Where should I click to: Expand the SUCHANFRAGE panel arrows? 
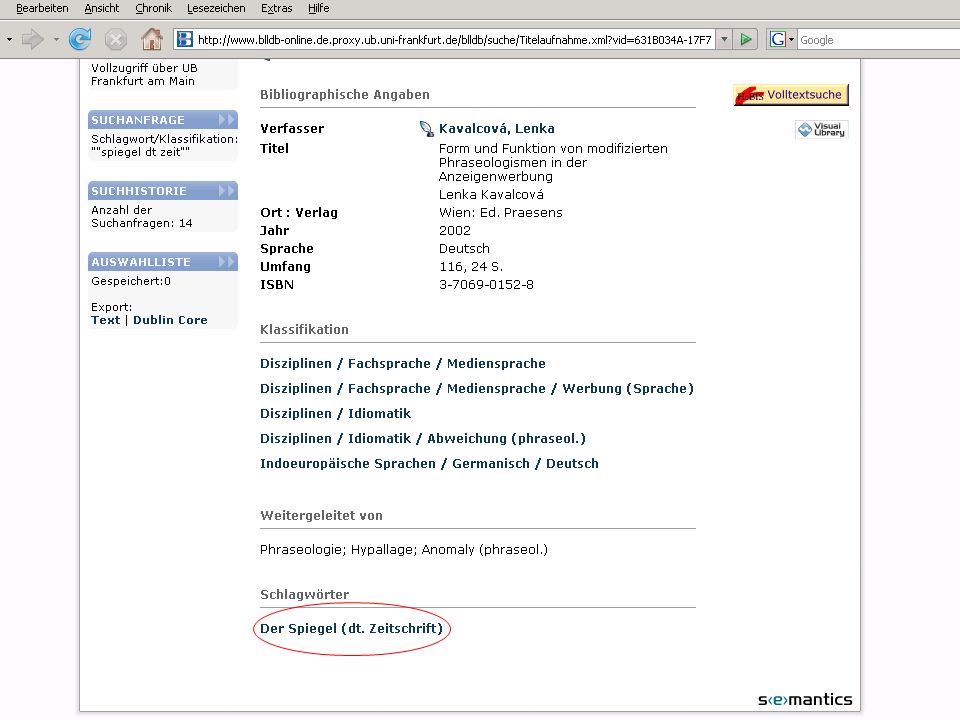pyautogui.click(x=227, y=119)
